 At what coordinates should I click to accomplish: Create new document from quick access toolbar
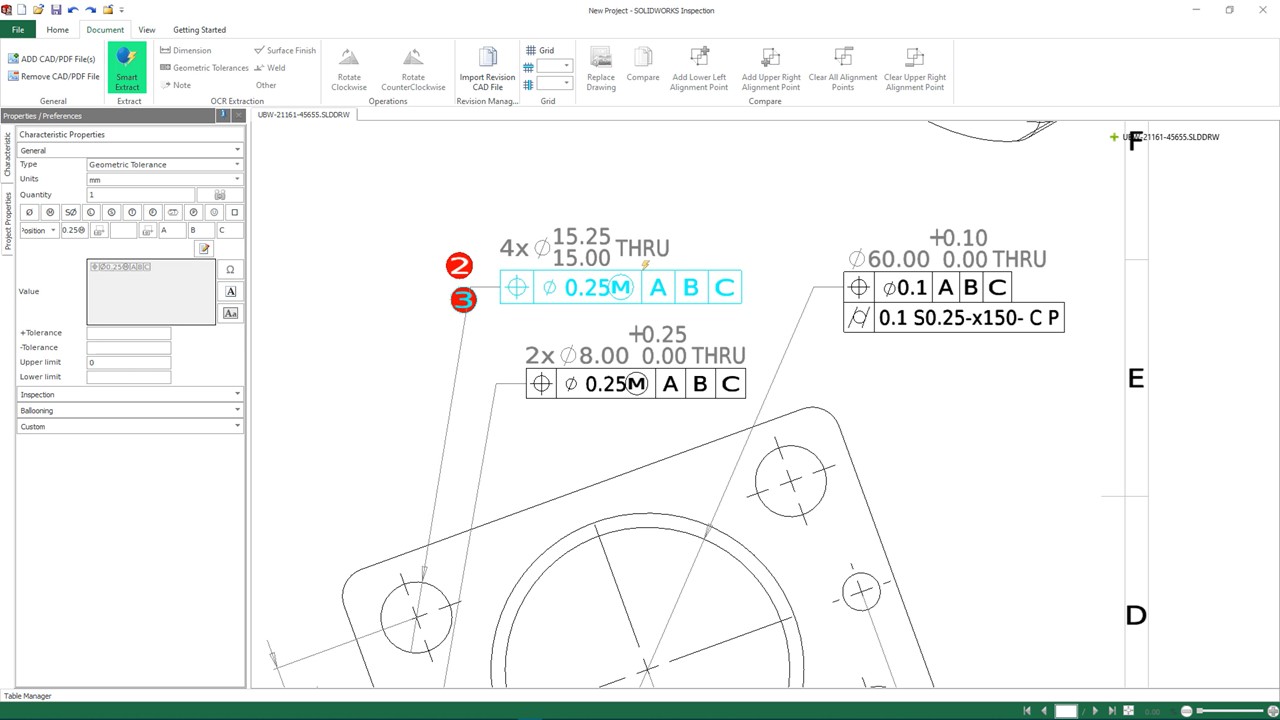(x=22, y=10)
